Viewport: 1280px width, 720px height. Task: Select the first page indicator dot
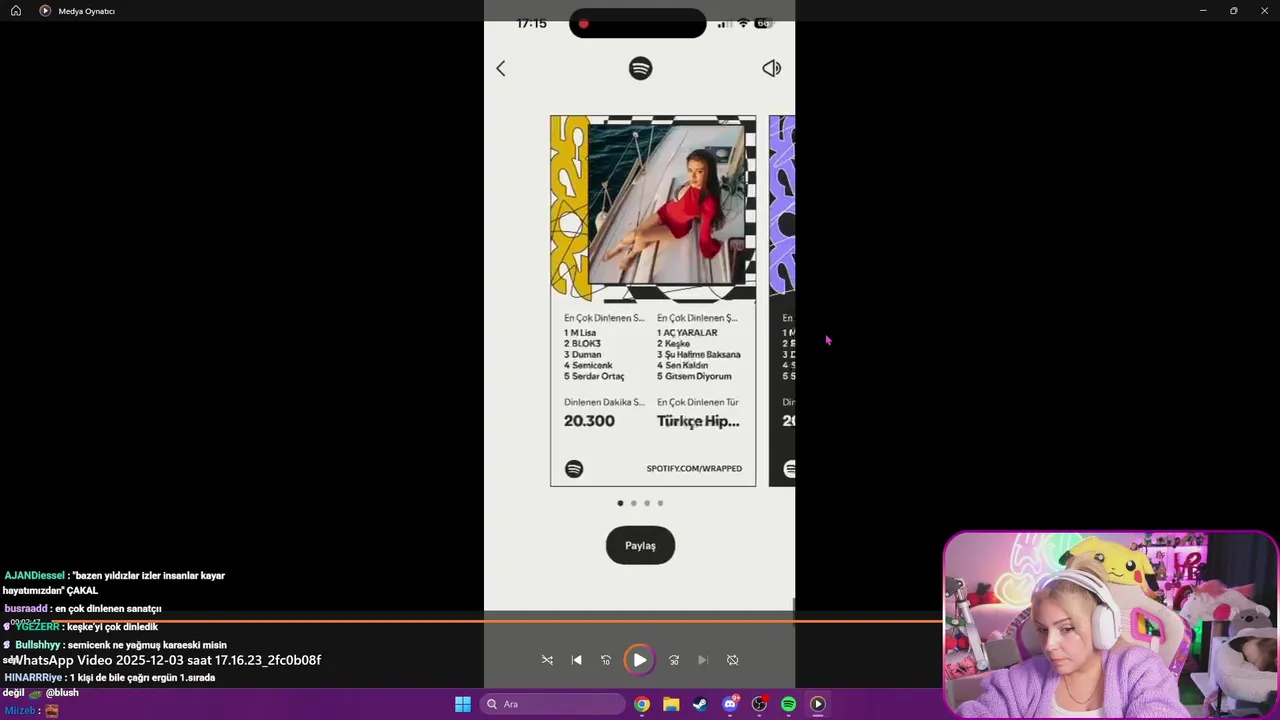pos(620,503)
